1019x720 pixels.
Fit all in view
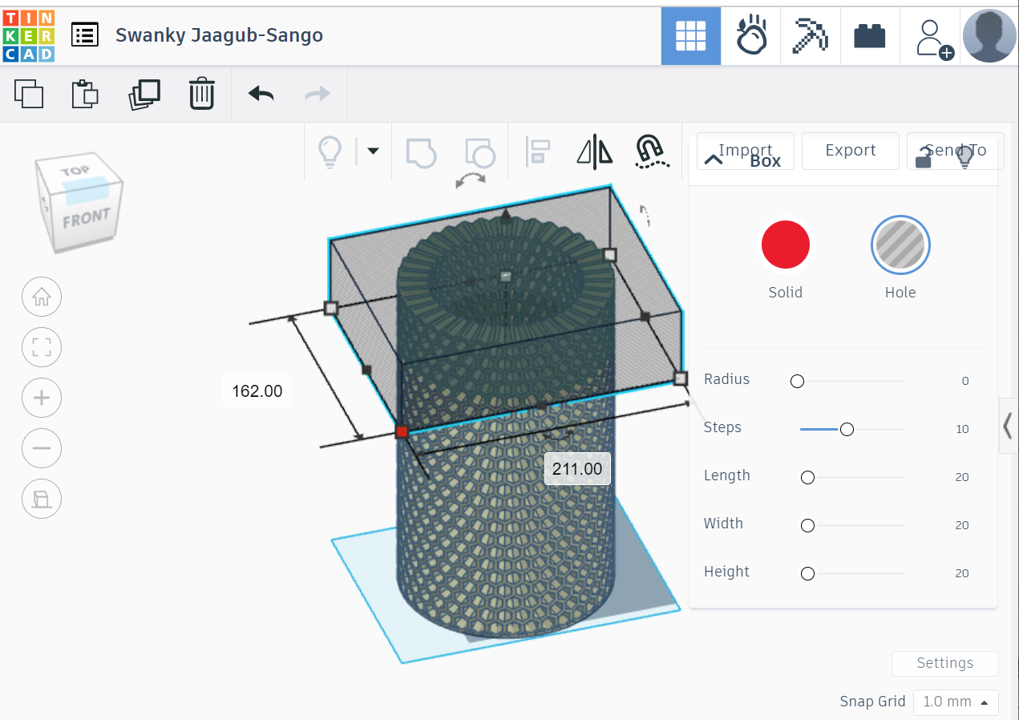[42, 347]
